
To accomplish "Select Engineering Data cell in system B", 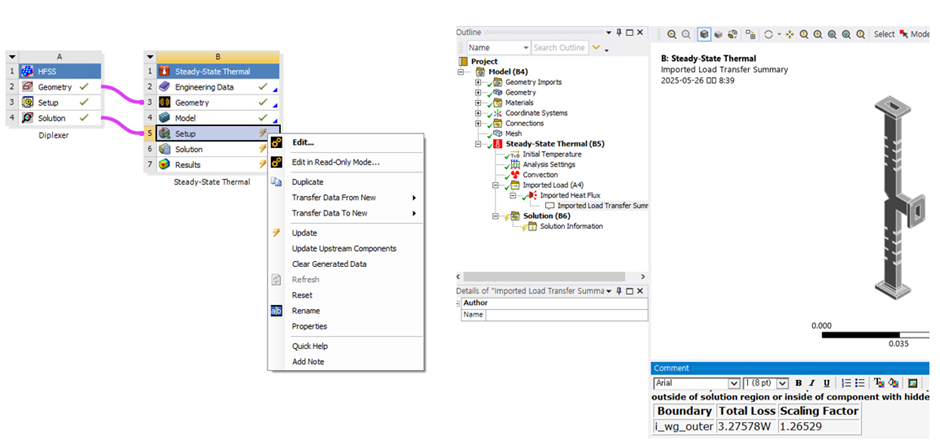I will coord(218,87).
